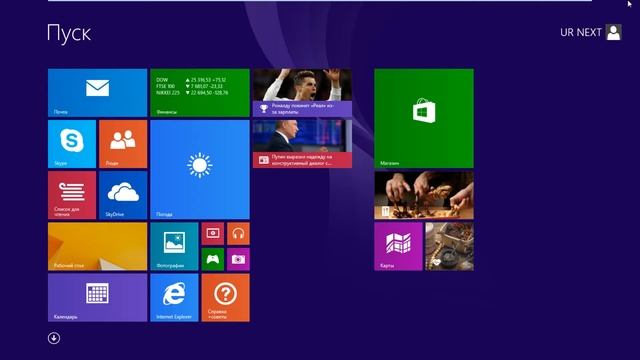Open the Photos (Фотографии) tile
Viewport: 640px width, 360px height.
click(174, 246)
